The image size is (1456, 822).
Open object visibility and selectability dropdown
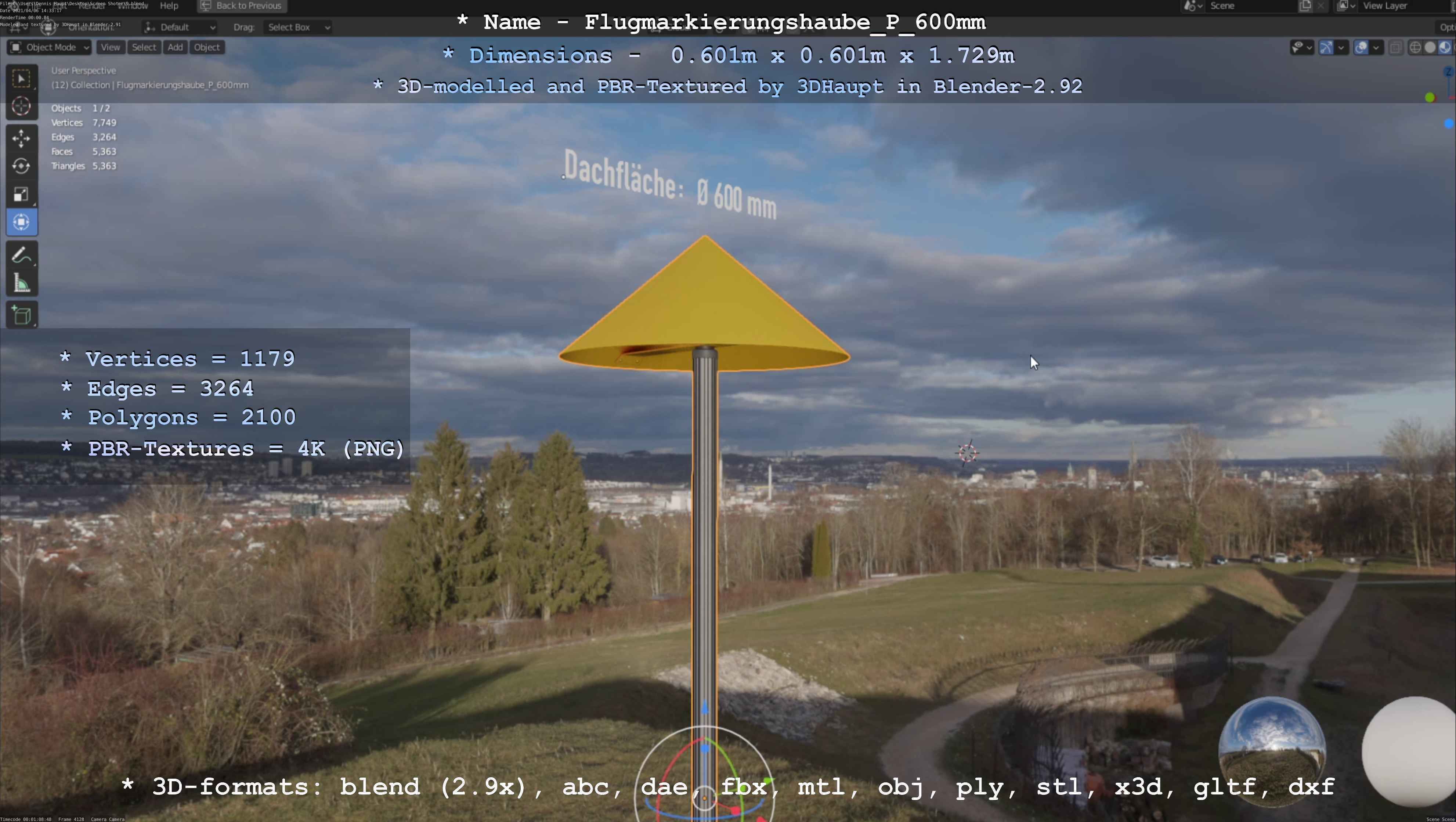[x=1302, y=47]
